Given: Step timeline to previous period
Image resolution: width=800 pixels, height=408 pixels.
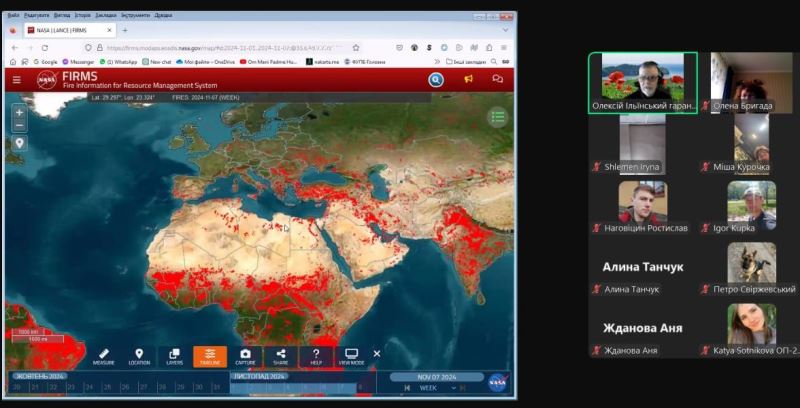Looking at the screenshot, I should coord(407,388).
